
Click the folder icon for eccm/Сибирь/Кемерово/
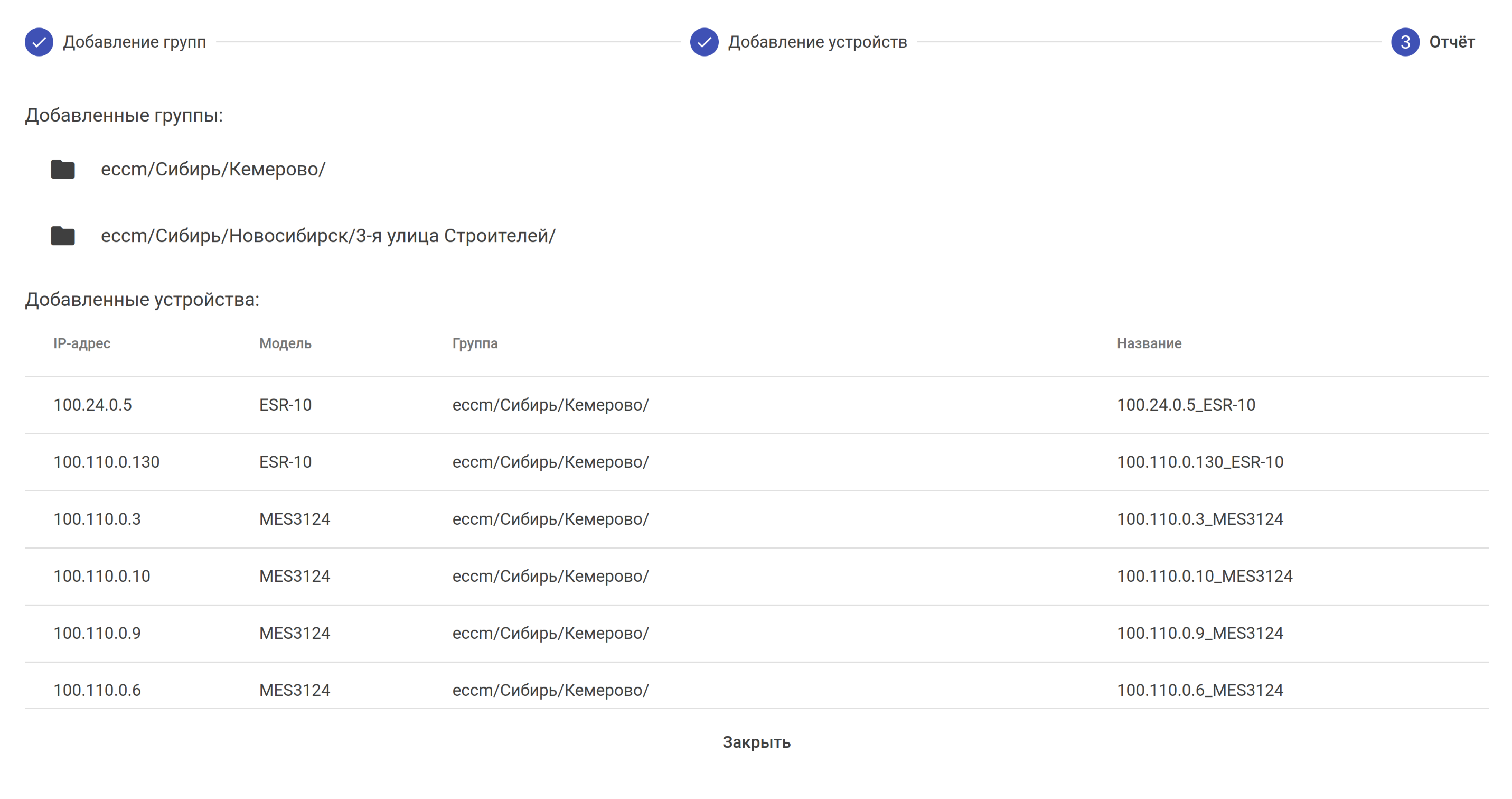click(63, 169)
